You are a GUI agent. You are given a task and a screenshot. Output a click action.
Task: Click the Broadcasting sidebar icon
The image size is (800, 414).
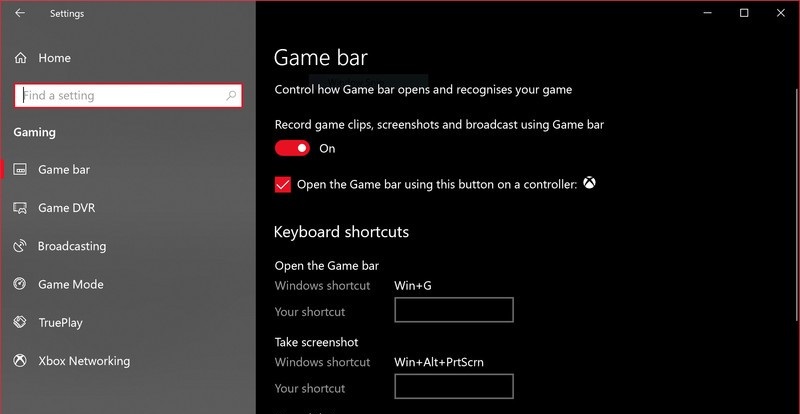[20, 246]
